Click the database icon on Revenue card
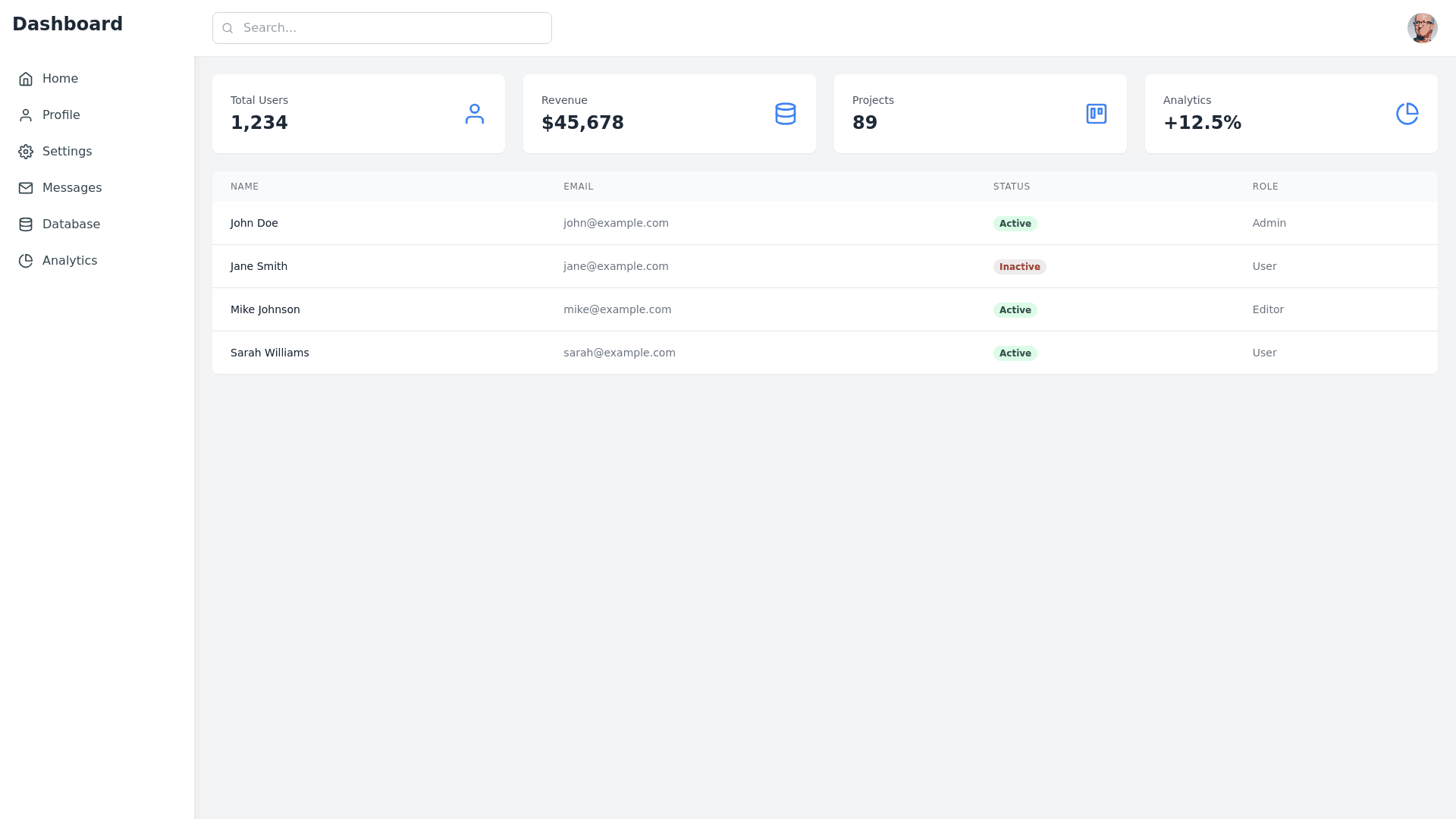 [x=786, y=113]
